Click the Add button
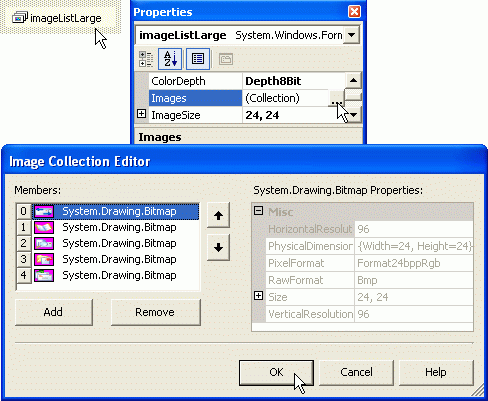 click(x=54, y=312)
